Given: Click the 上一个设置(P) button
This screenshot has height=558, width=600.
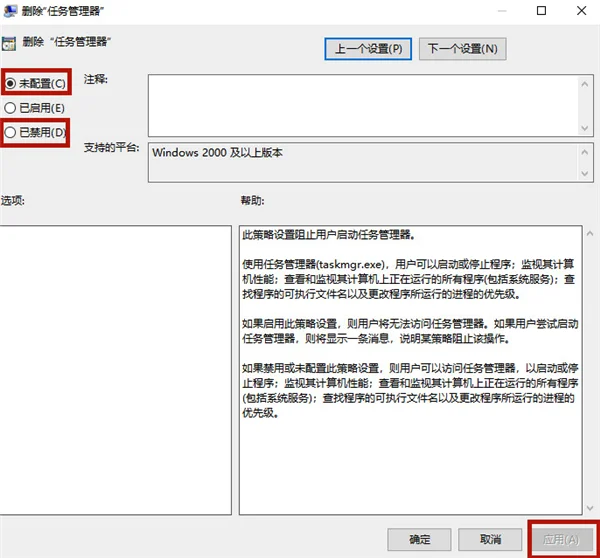Looking at the screenshot, I should point(368,49).
